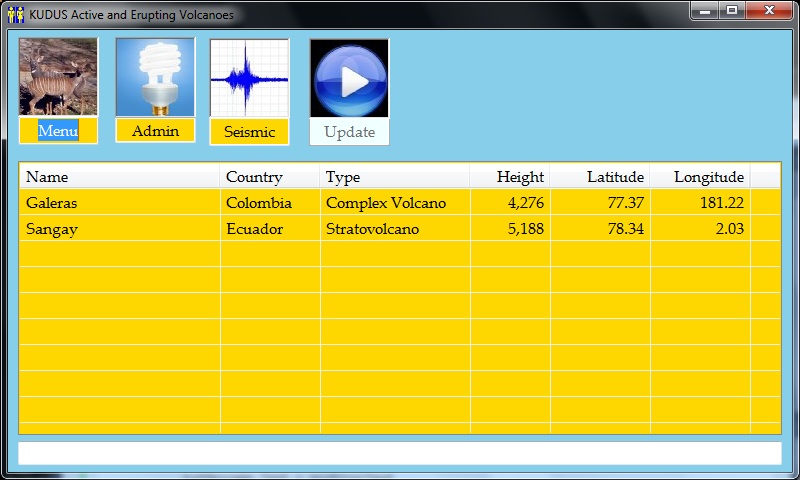Click the Seismic label button
This screenshot has height=480, width=800.
pos(249,132)
